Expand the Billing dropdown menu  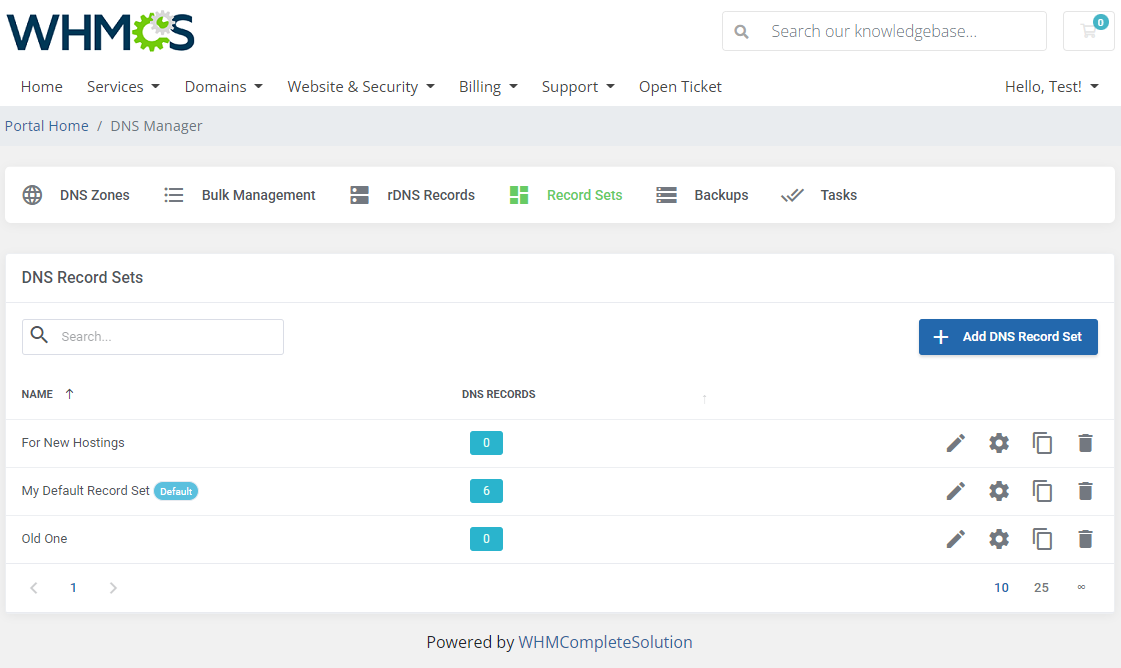488,87
